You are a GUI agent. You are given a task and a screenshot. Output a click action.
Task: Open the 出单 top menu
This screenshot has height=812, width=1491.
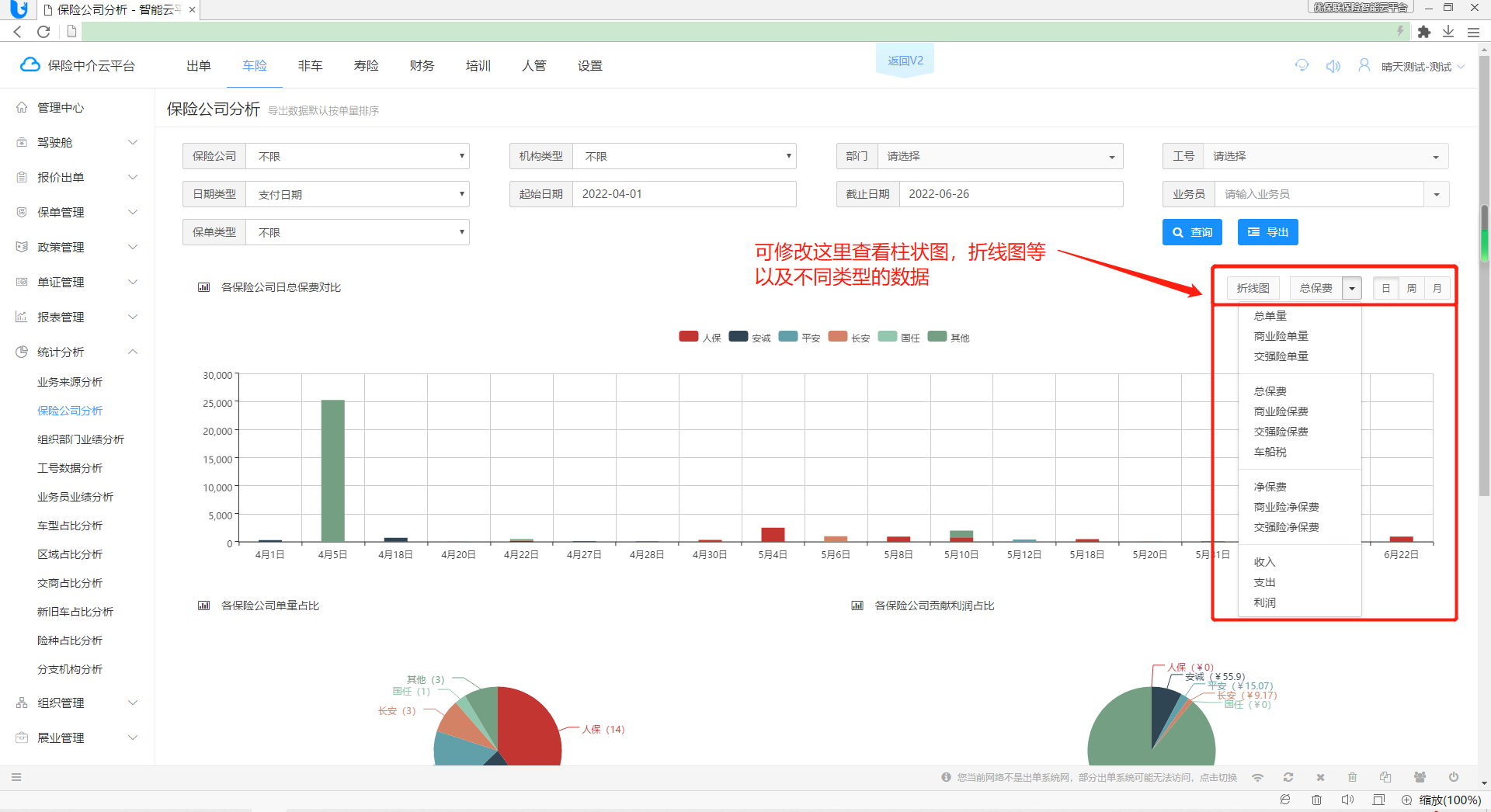(x=199, y=66)
